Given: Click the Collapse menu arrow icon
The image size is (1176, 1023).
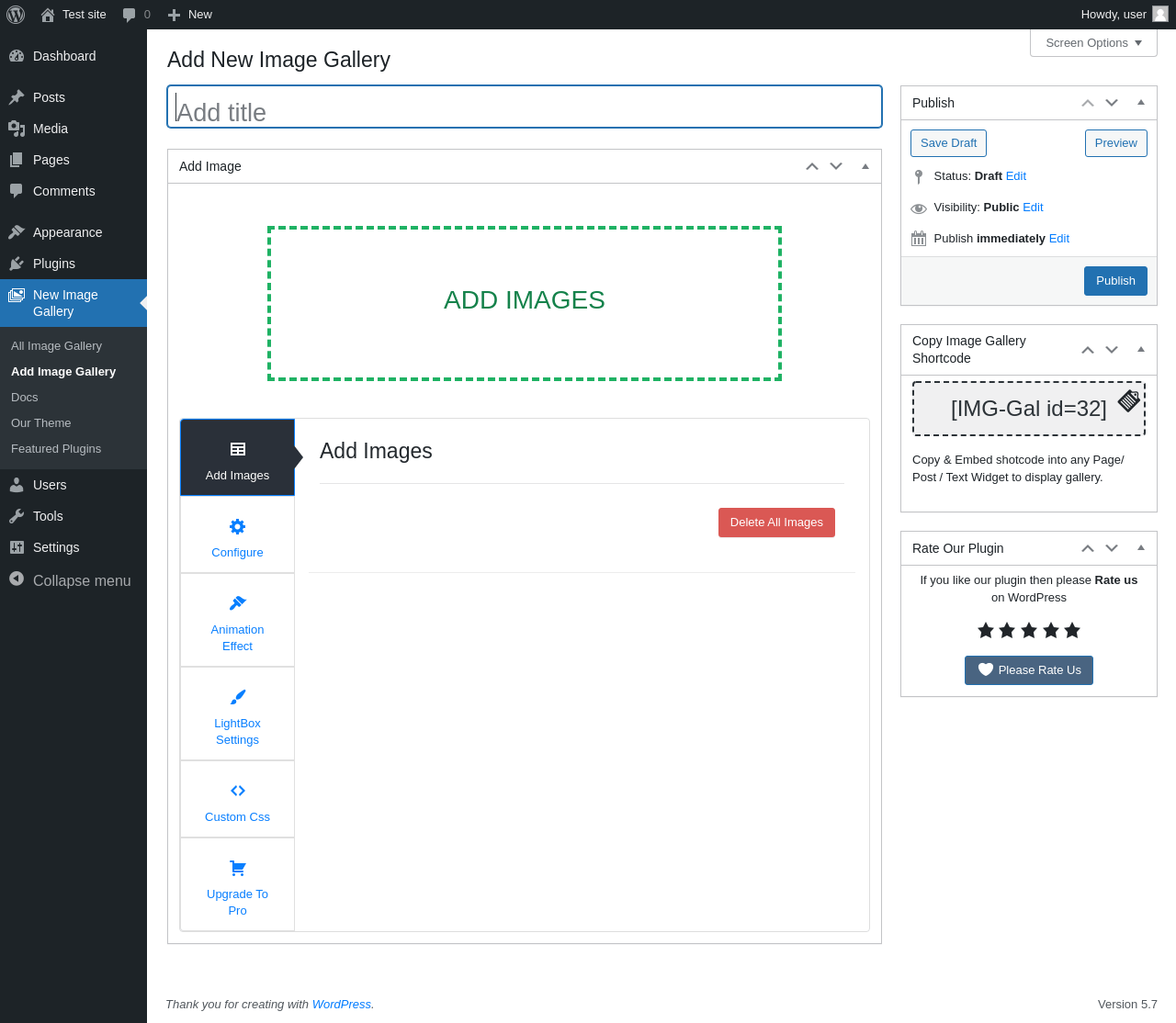Looking at the screenshot, I should 17,579.
